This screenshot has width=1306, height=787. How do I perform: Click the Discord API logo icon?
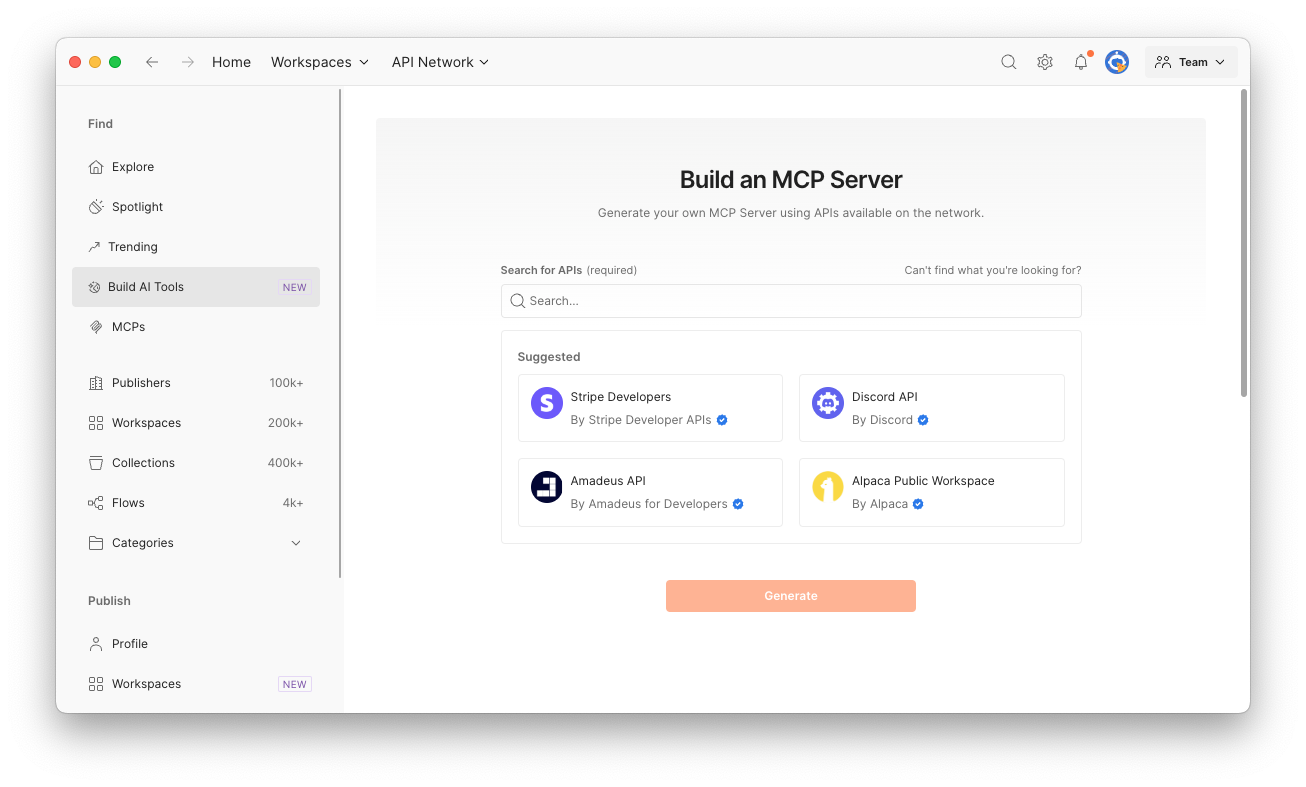[x=828, y=403]
